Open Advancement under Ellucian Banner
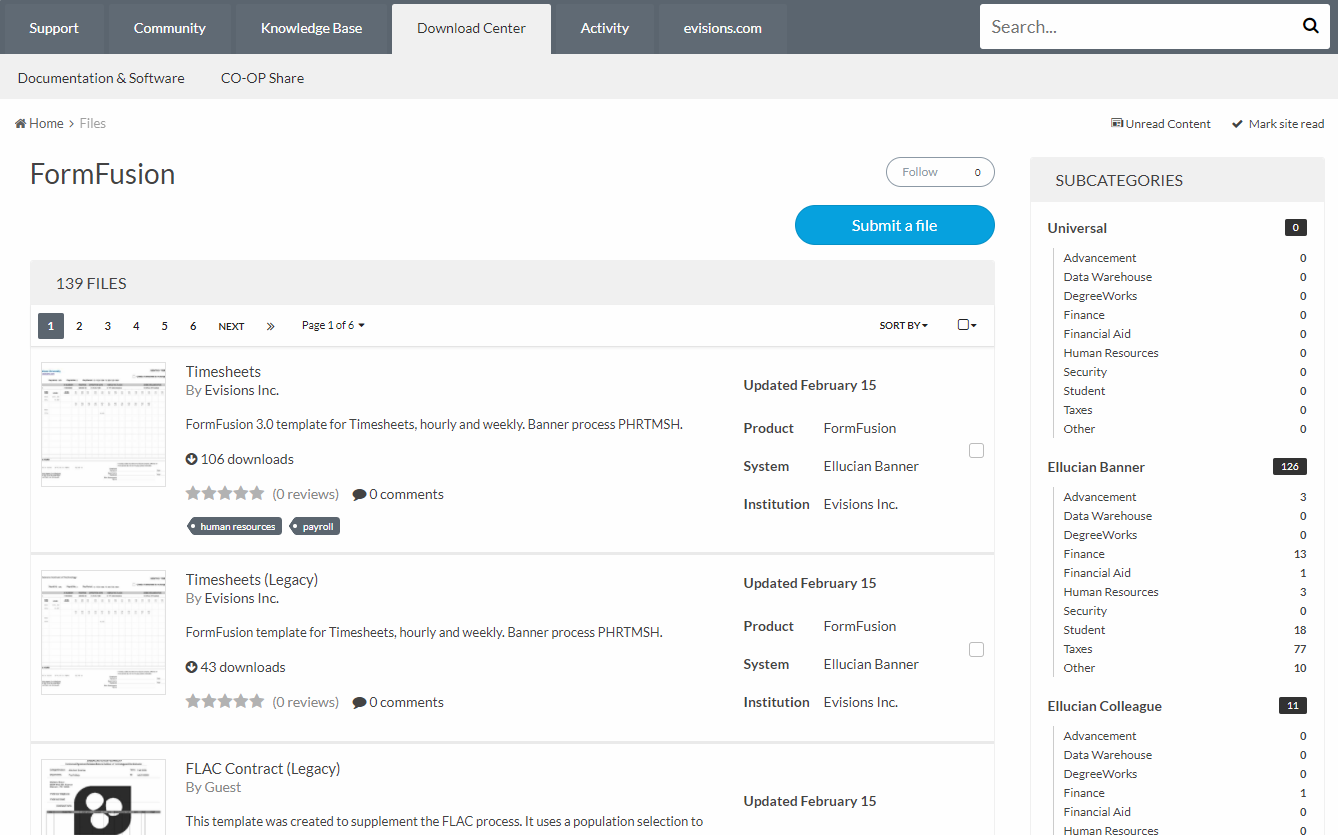 pos(1100,497)
